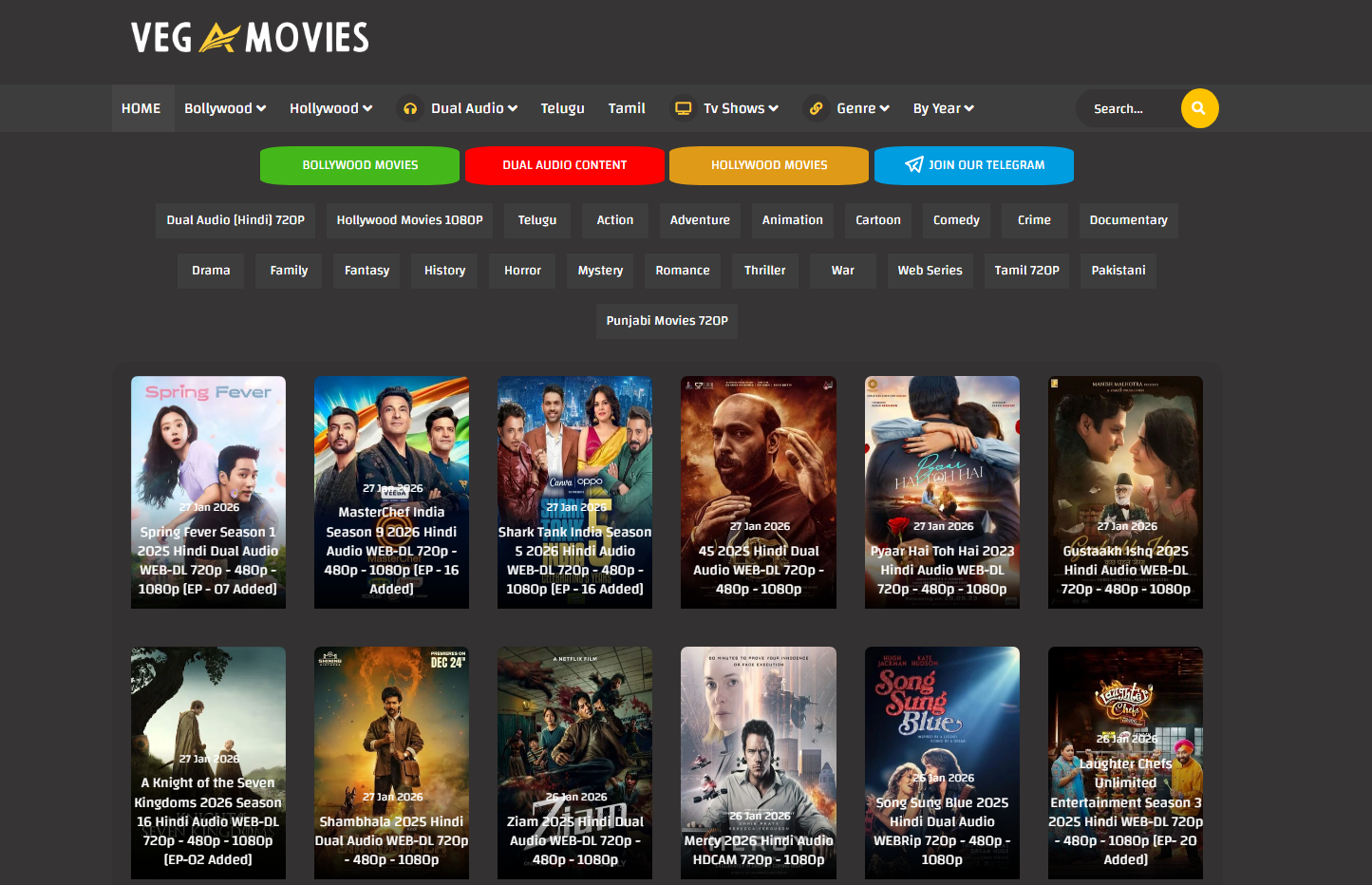Viewport: 1372px width, 885px height.
Task: Choose the Documentary category tag
Action: tap(1129, 220)
